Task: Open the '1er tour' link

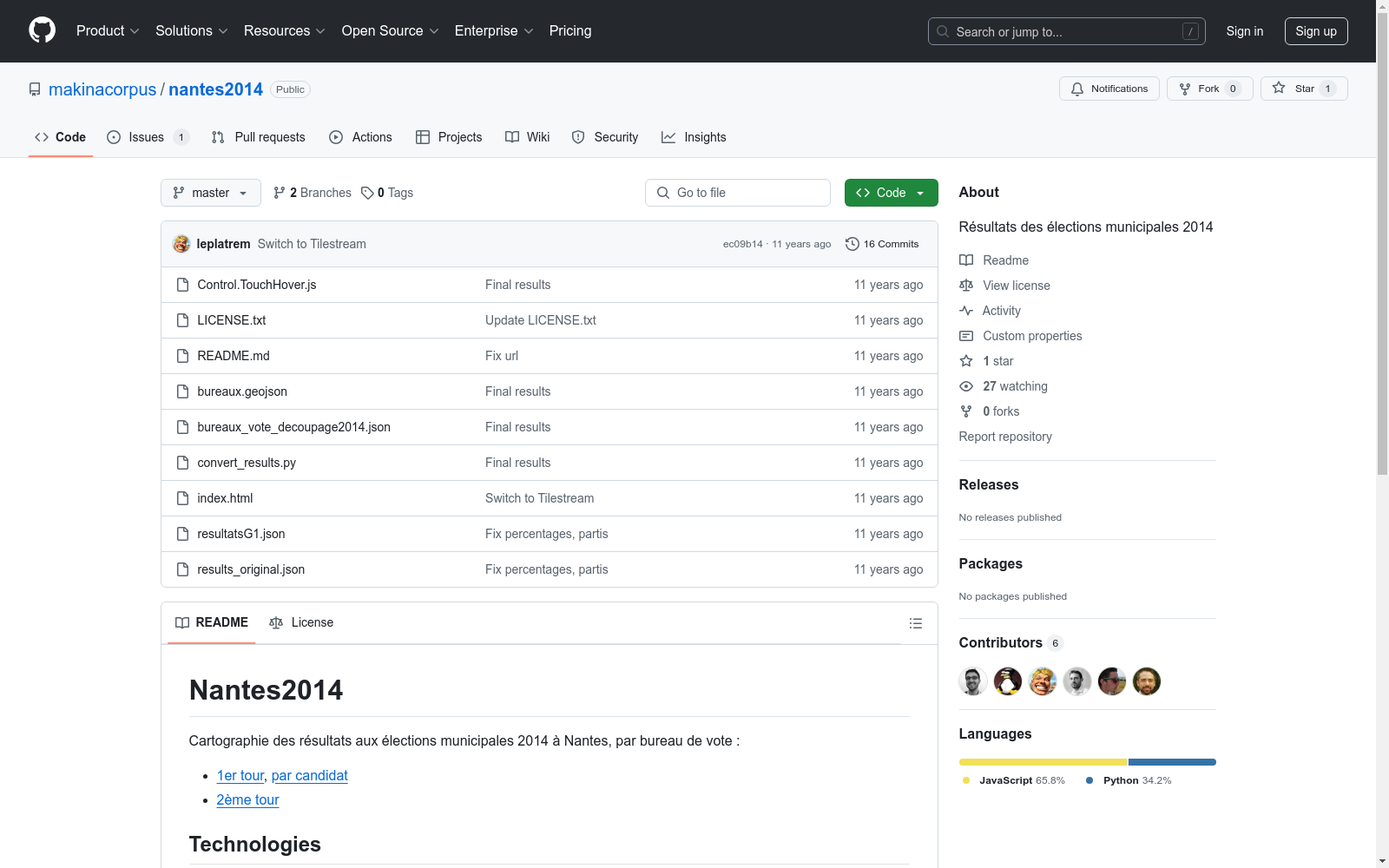Action: click(x=240, y=775)
